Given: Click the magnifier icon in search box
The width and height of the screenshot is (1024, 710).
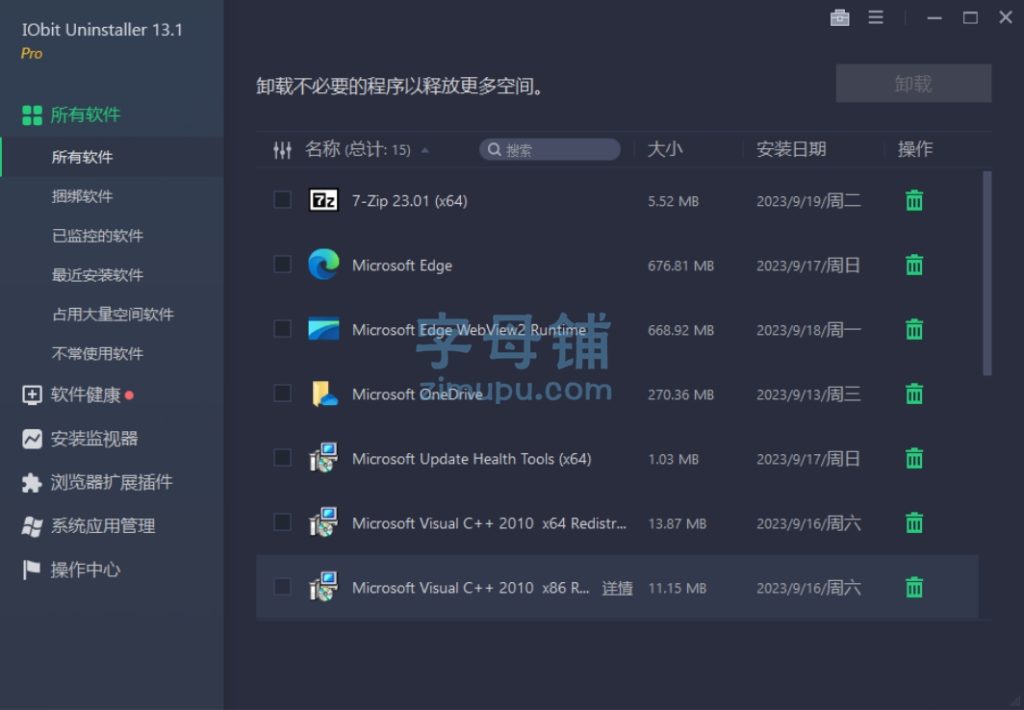Looking at the screenshot, I should tap(494, 150).
